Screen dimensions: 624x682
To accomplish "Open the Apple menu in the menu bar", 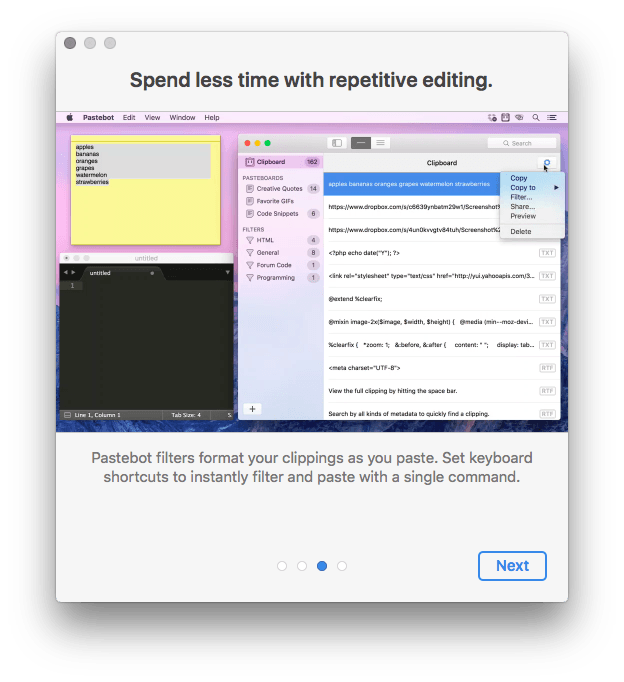I will coord(70,117).
